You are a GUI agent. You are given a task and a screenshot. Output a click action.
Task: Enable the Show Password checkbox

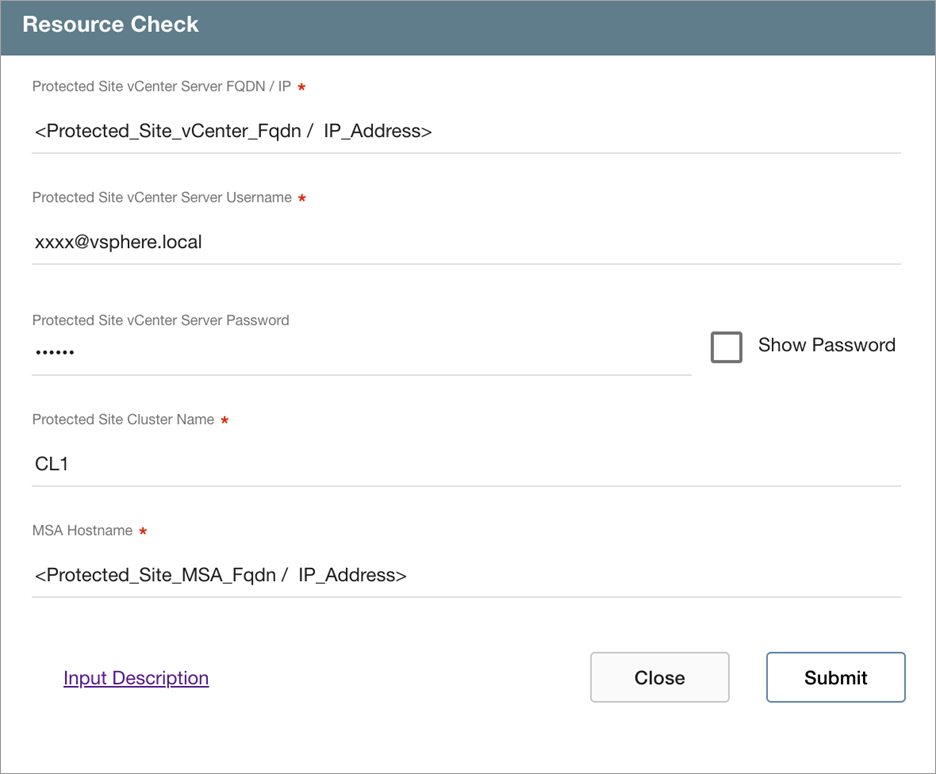(x=726, y=347)
